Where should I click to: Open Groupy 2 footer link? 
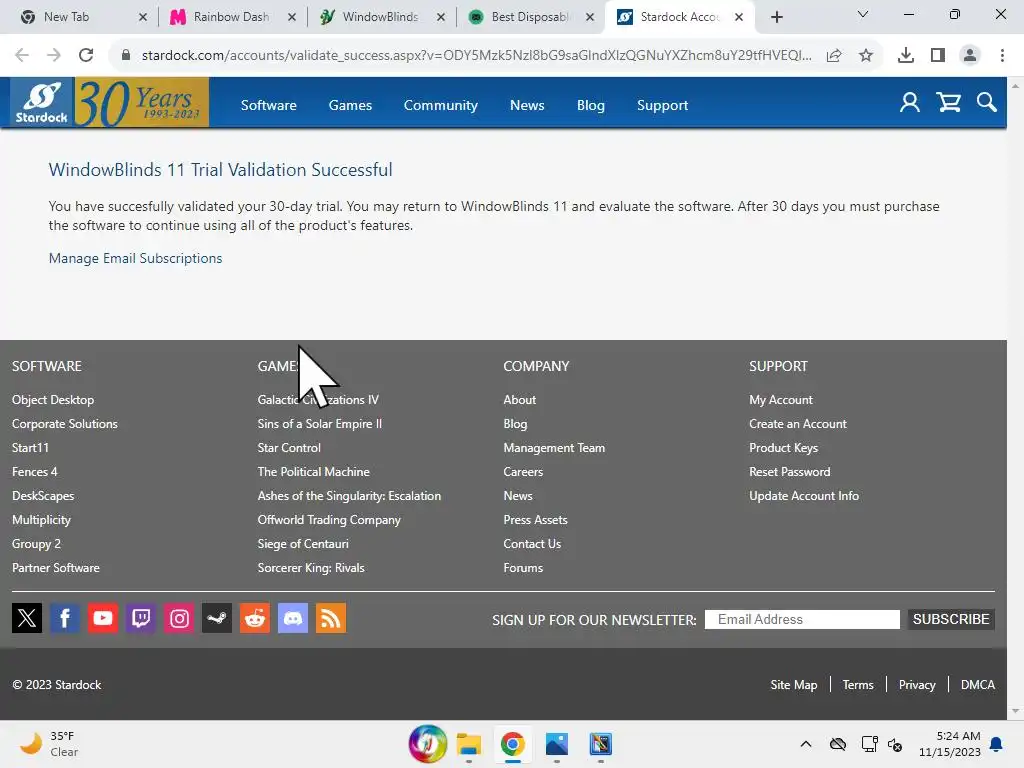[36, 544]
